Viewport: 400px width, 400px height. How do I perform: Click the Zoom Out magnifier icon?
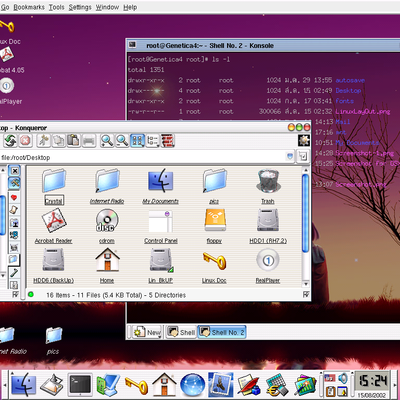click(x=122, y=141)
